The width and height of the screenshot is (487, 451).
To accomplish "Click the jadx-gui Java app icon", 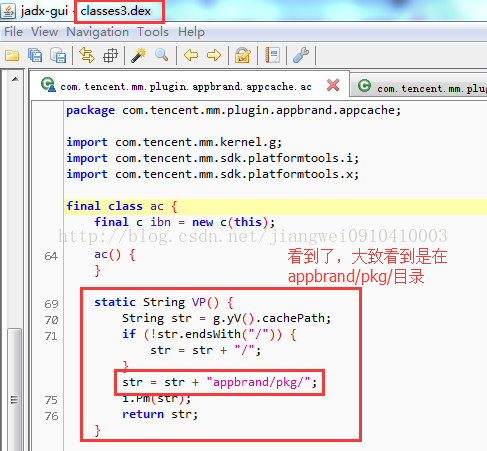I will point(8,11).
